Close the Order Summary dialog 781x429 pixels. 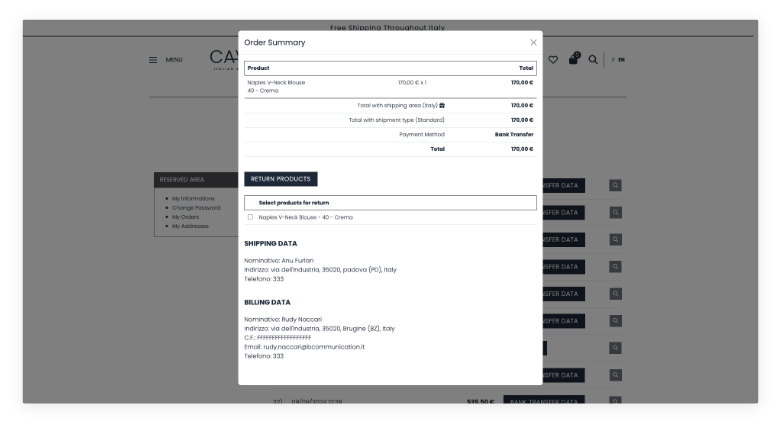533,43
